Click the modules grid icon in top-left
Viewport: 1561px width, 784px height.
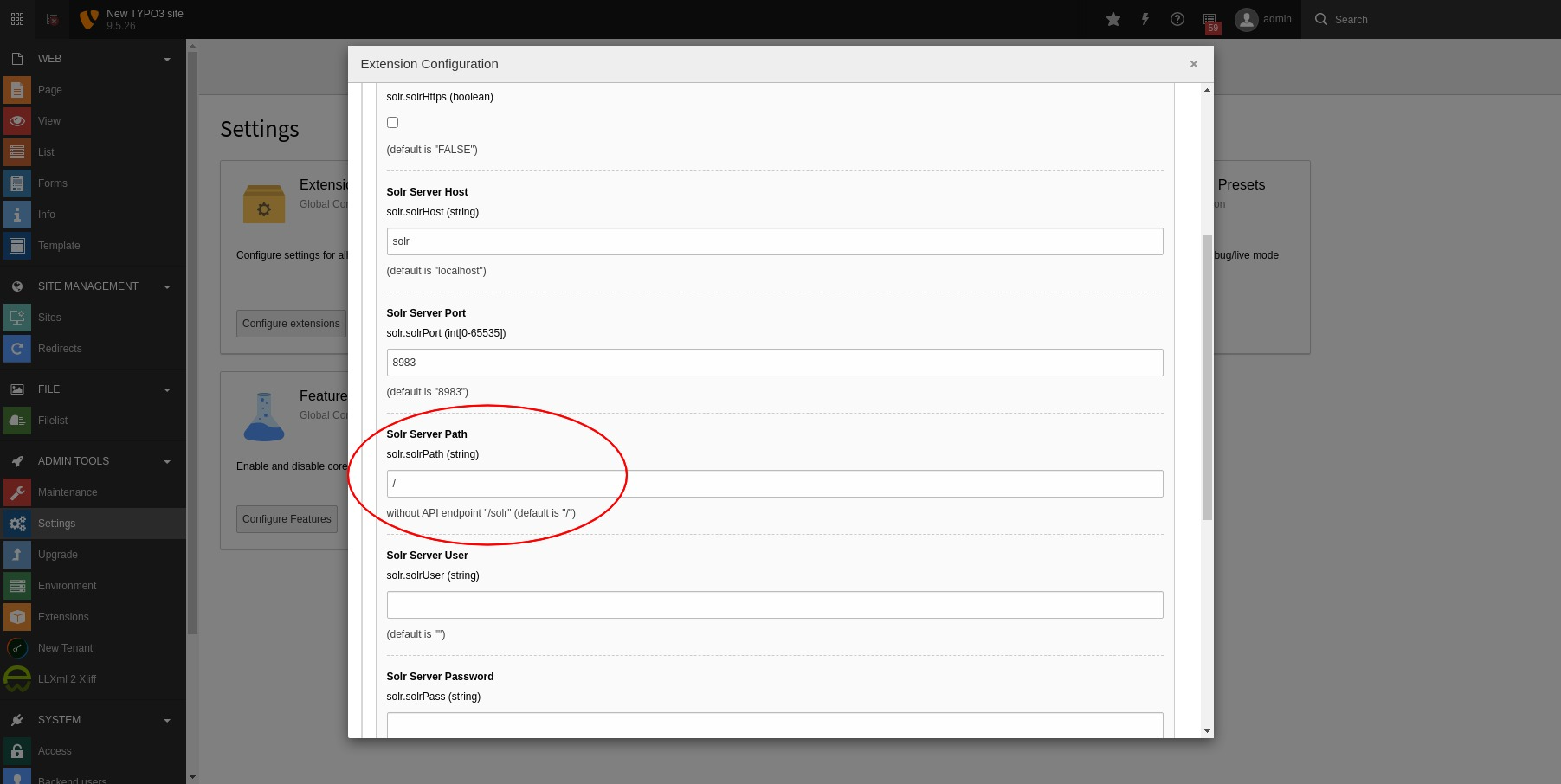17,19
